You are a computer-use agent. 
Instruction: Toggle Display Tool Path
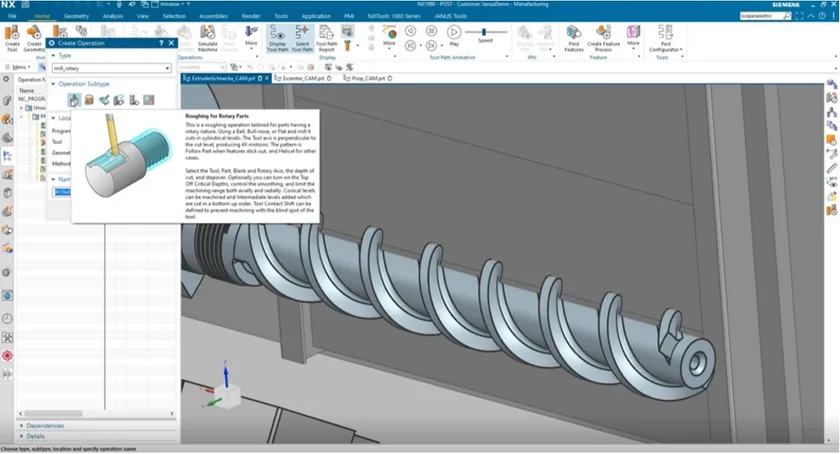[278, 39]
